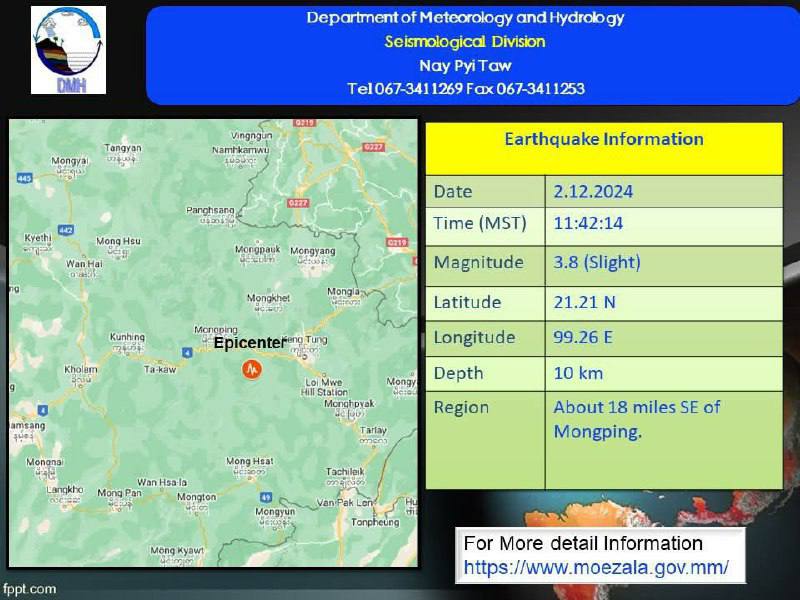The width and height of the screenshot is (800, 600).
Task: Select the region description about Mongping
Action: pos(636,419)
